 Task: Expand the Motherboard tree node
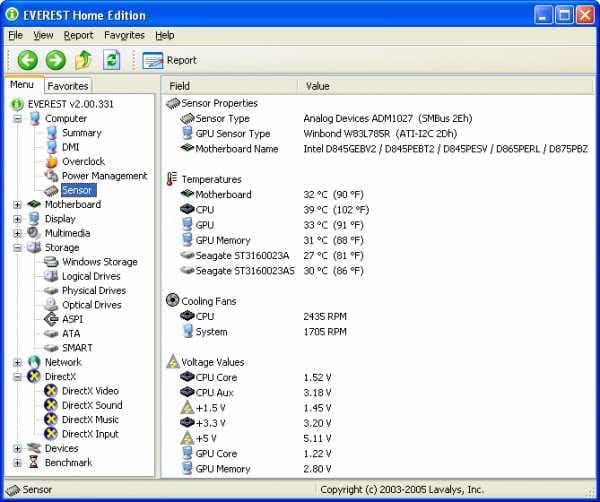click(17, 205)
